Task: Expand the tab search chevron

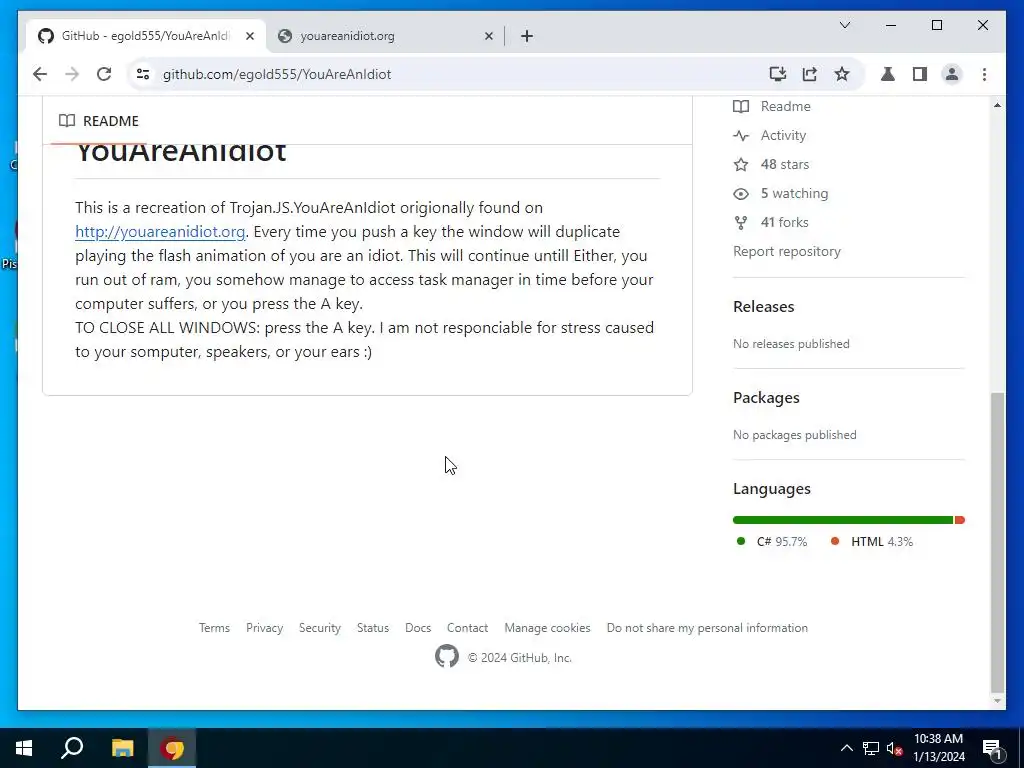Action: (x=844, y=25)
